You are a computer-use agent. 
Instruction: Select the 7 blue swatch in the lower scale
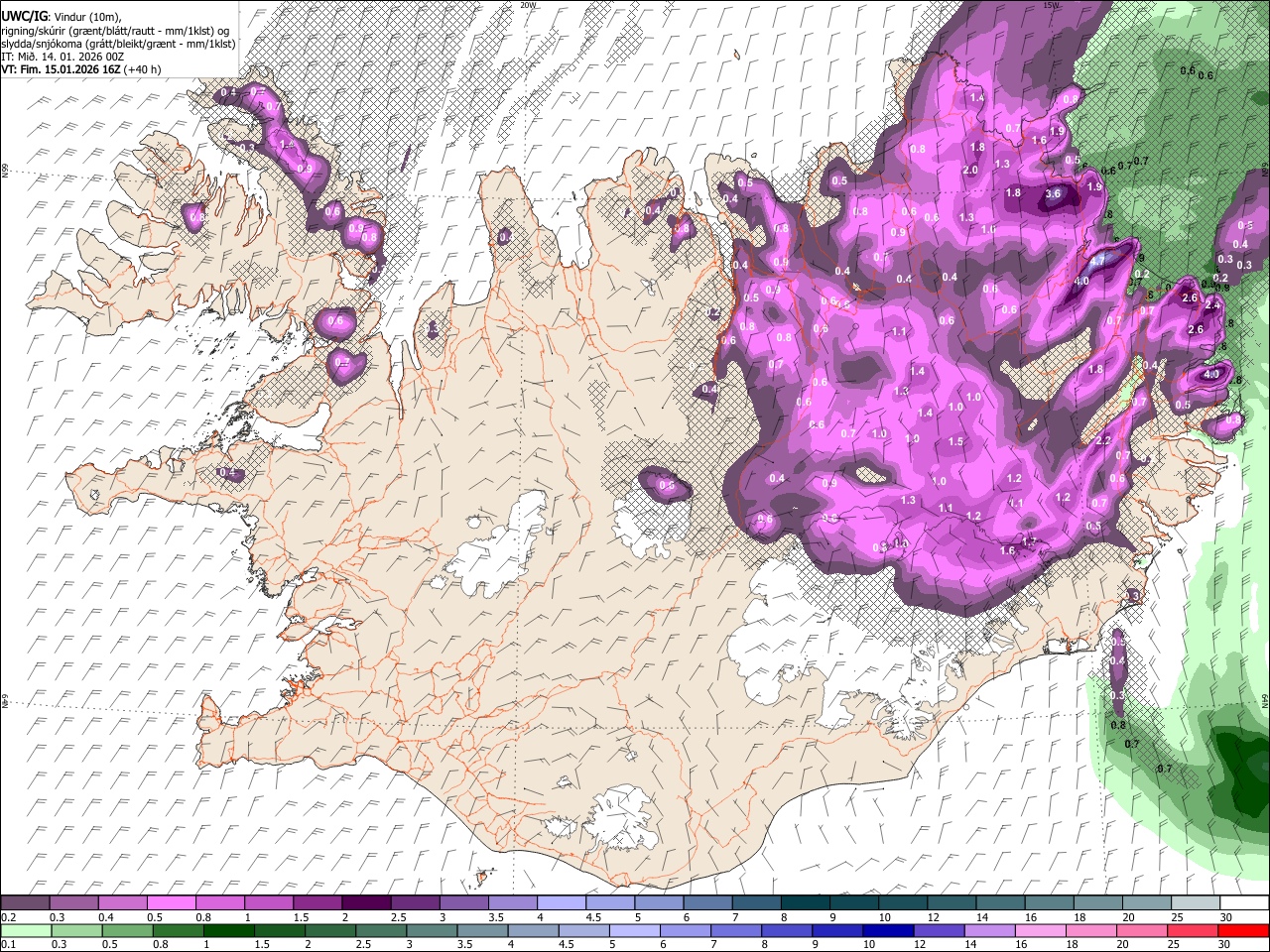click(736, 930)
